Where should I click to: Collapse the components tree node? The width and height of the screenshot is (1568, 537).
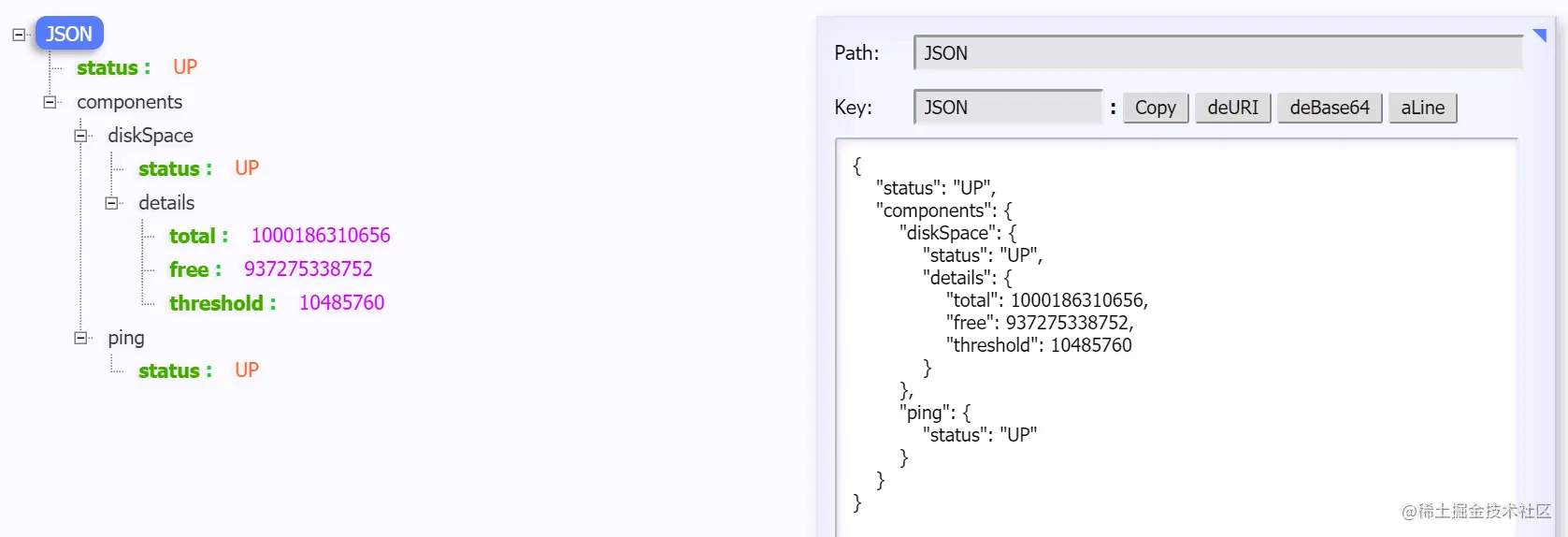pos(50,102)
